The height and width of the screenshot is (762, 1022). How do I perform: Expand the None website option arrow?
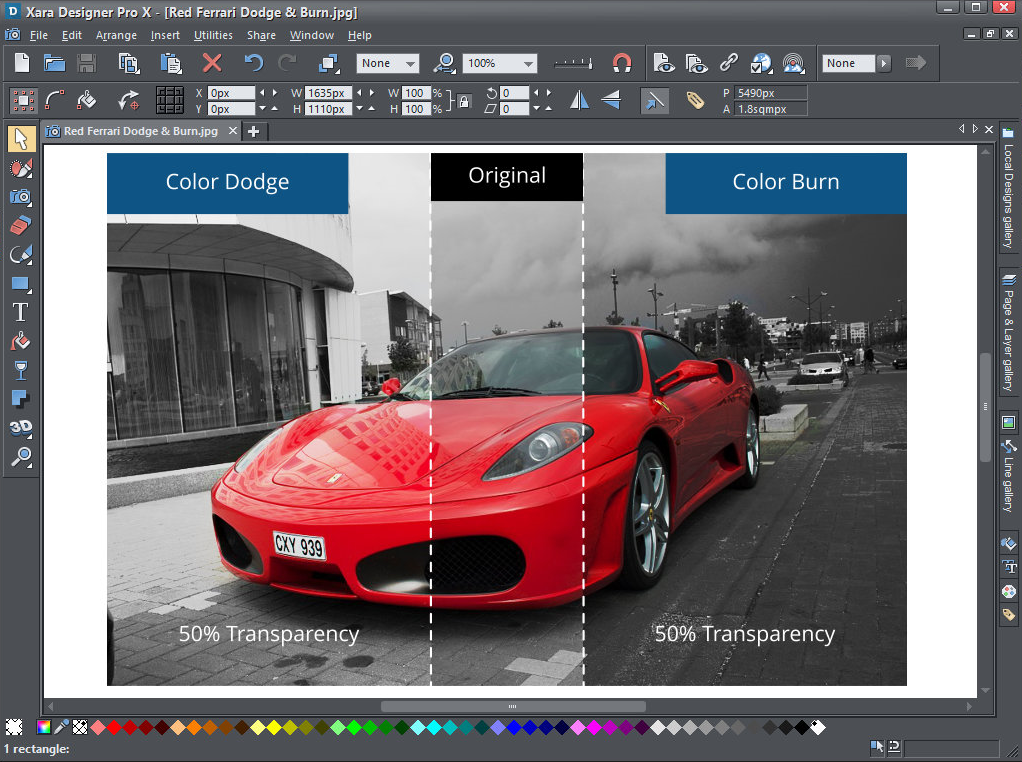click(884, 63)
